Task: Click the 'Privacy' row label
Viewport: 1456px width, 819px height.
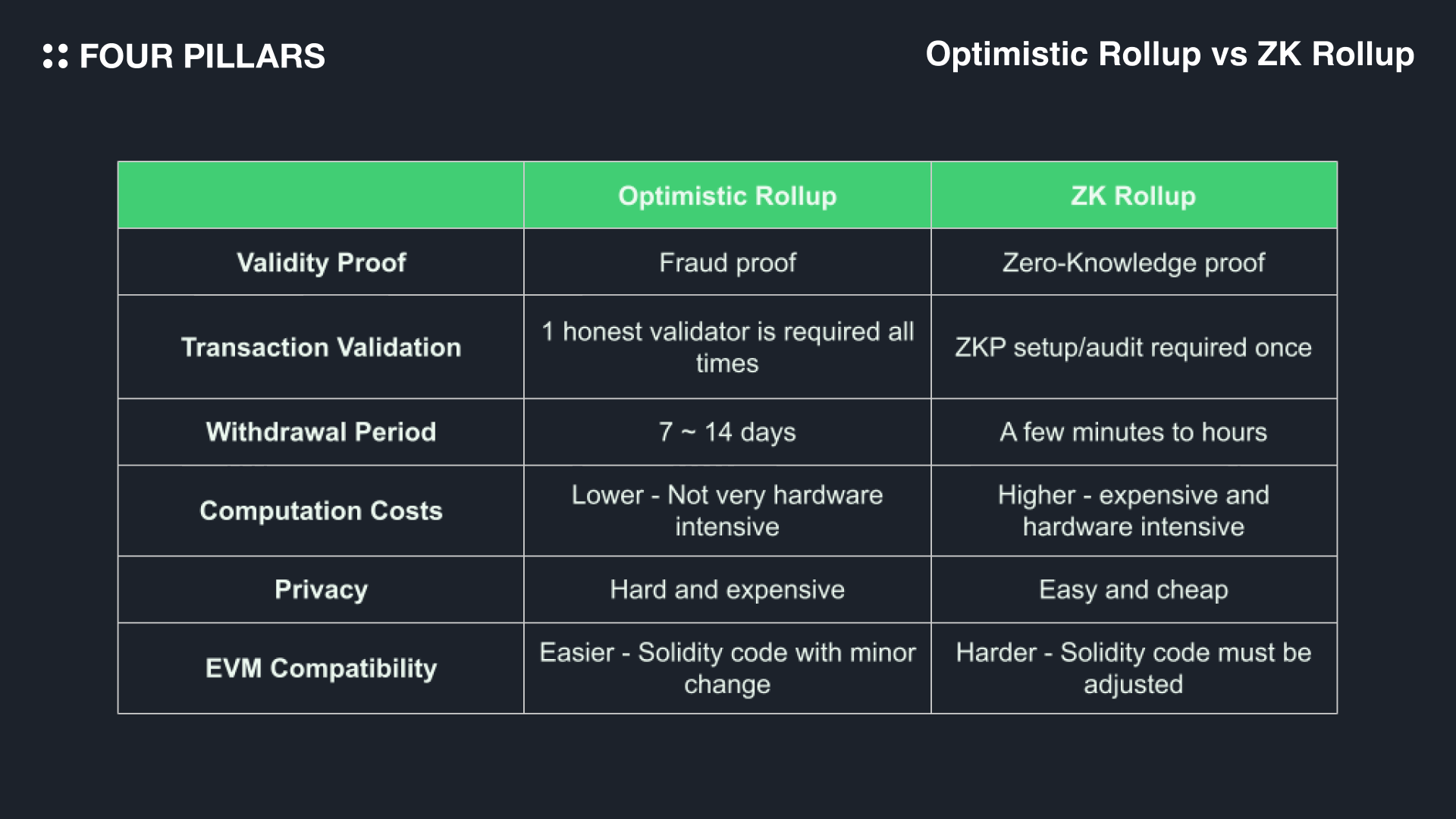Action: 321,590
